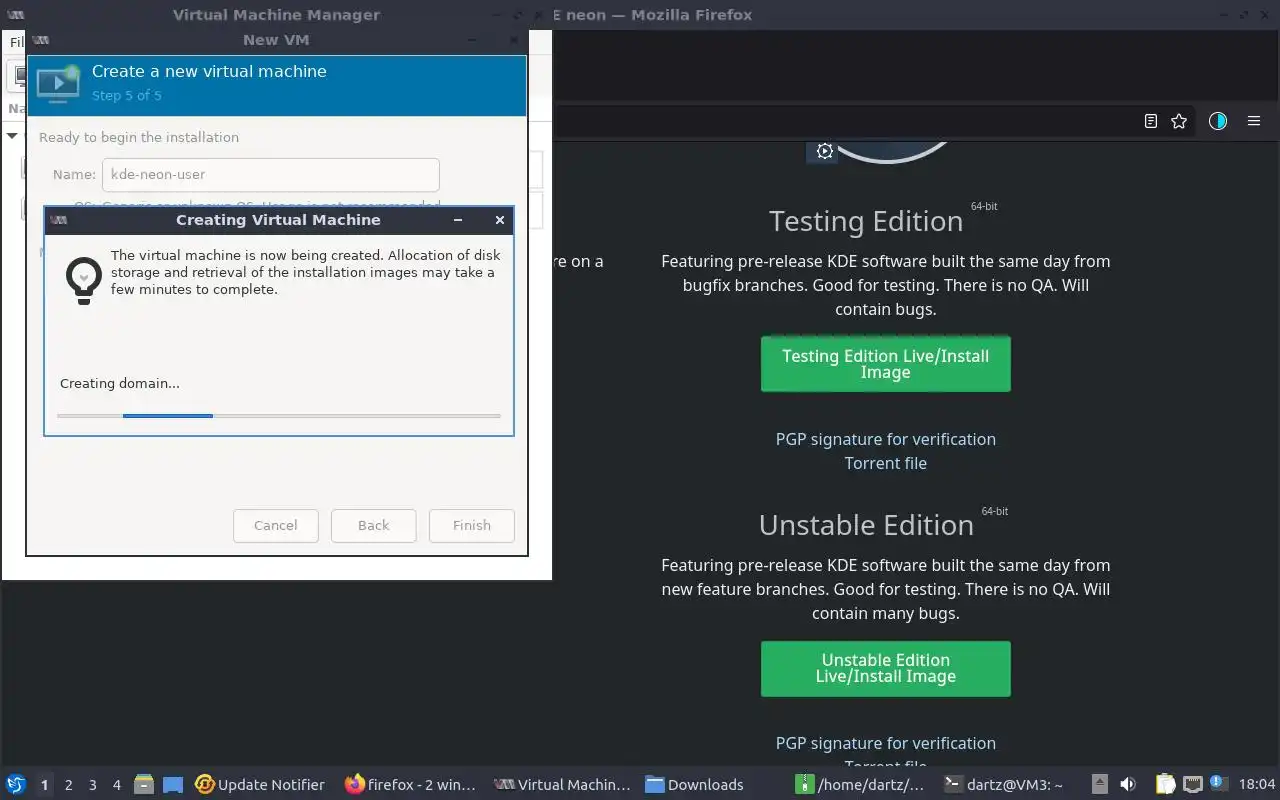Click the Cancel button in New VM wizard
1280x800 pixels.
(x=276, y=525)
